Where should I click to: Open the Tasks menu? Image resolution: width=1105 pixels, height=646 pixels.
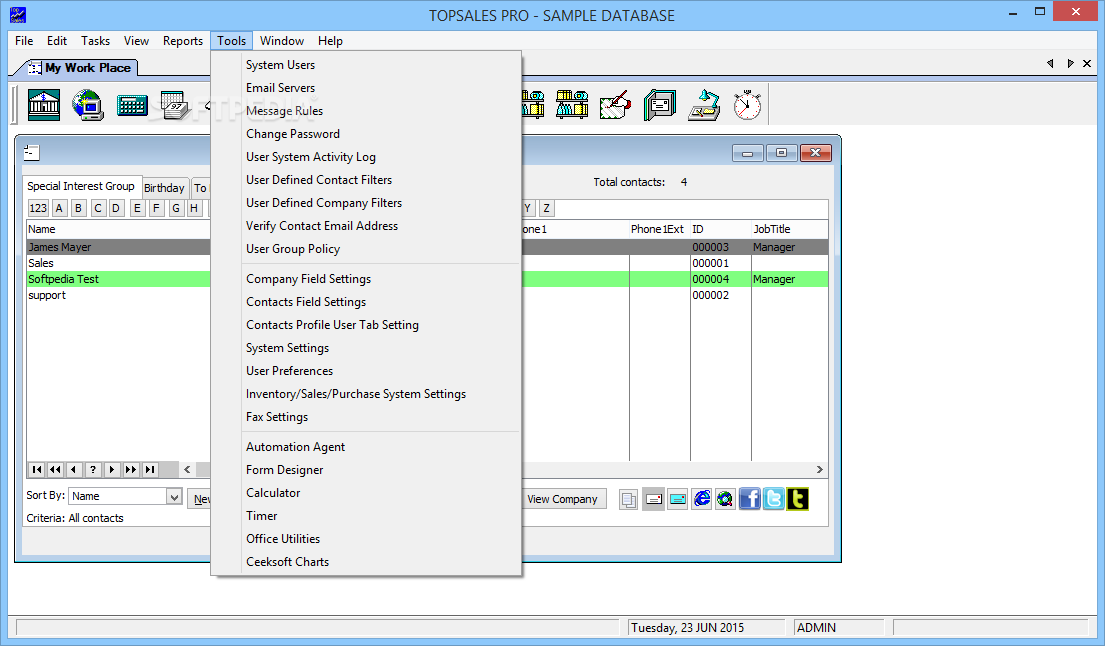95,41
